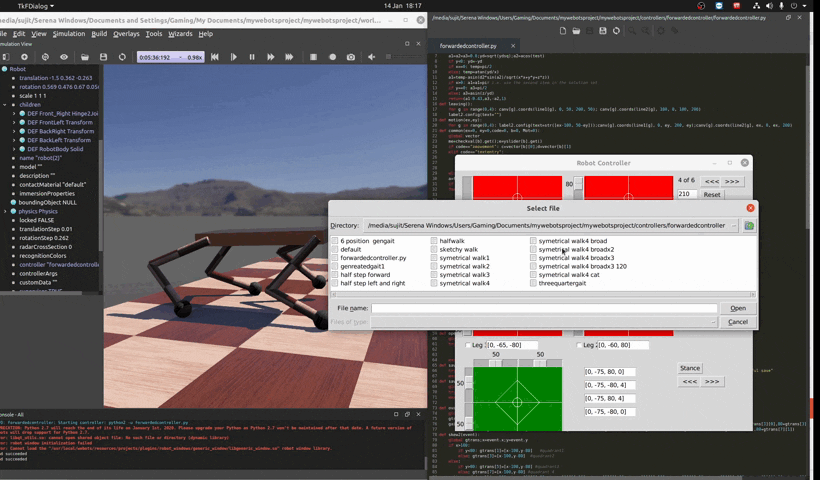Select the 'symetrical walk4 cat' file
This screenshot has width=820, height=480.
pos(569,275)
